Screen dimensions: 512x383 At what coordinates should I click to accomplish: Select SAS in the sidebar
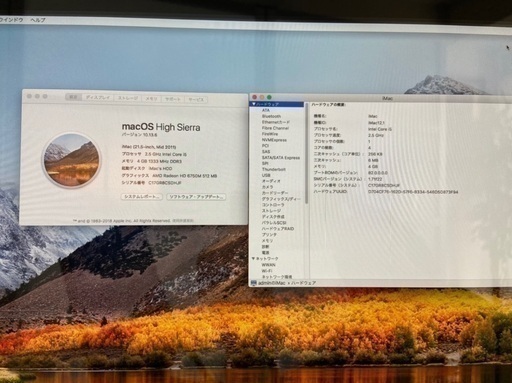[266, 152]
